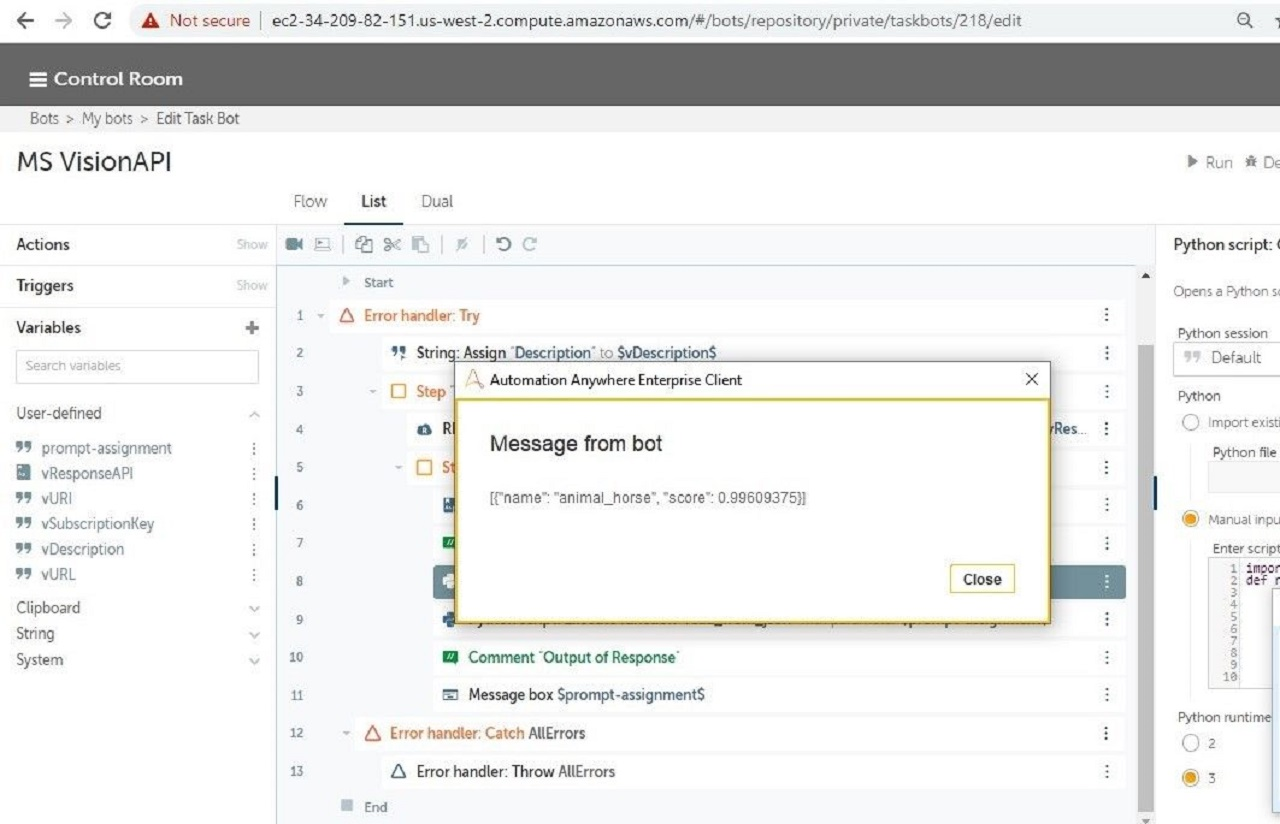Select the Manual input radio option
Screen dimensions: 1280x824
tap(1190, 519)
